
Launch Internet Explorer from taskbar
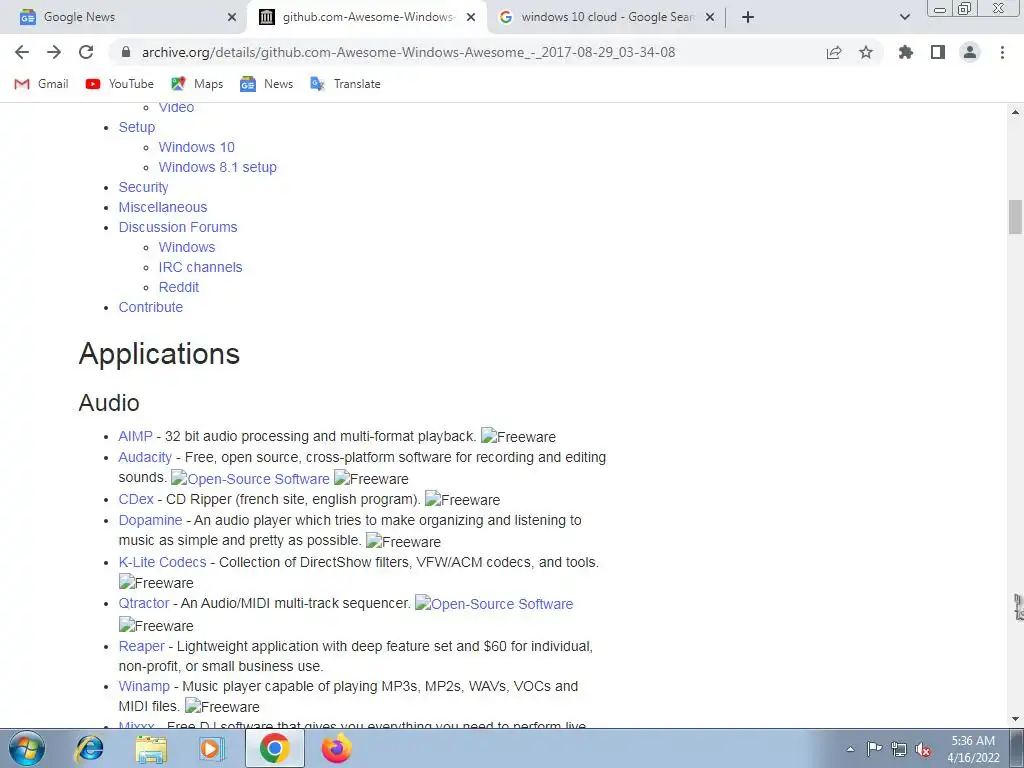[x=89, y=748]
